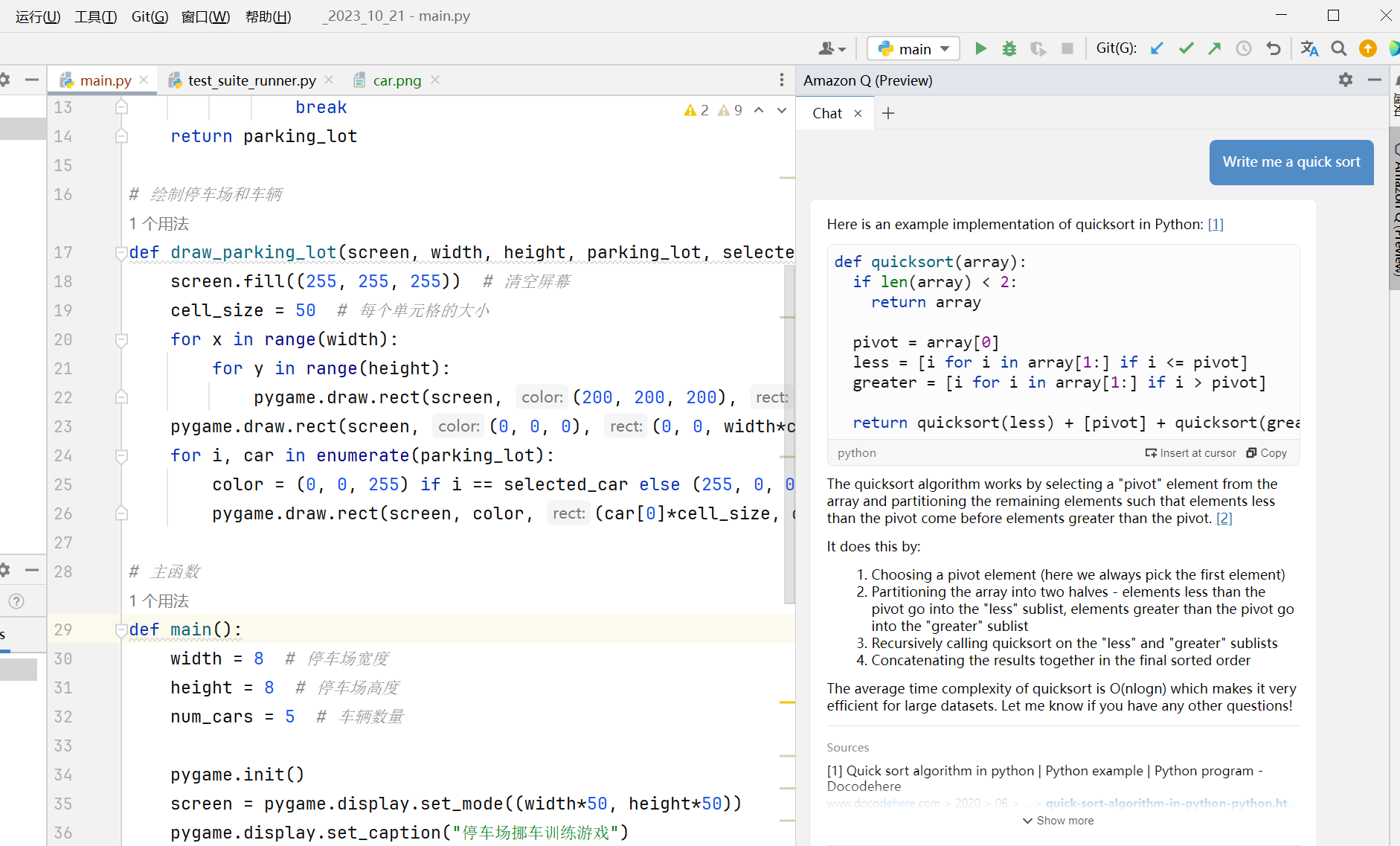Image resolution: width=1400 pixels, height=846 pixels.
Task: Click the green Run button
Action: point(980,49)
